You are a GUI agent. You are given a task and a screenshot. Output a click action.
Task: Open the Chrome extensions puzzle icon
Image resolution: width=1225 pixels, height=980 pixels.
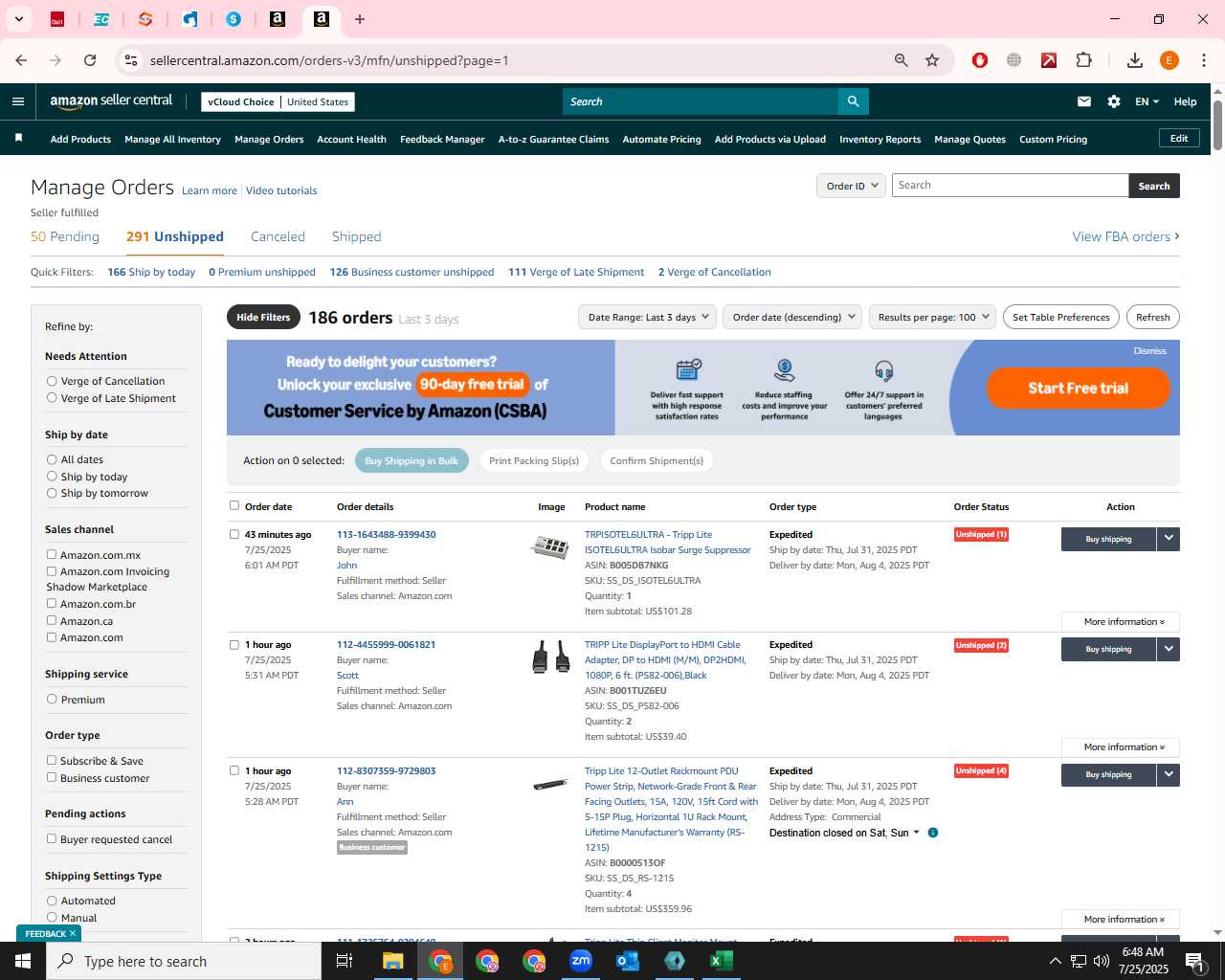(x=1084, y=60)
